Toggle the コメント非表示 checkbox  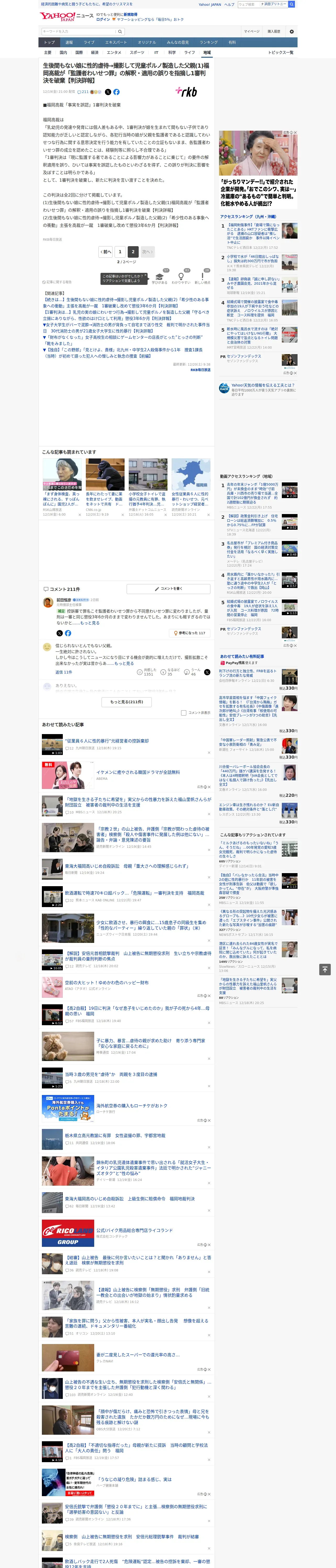[183, 713]
